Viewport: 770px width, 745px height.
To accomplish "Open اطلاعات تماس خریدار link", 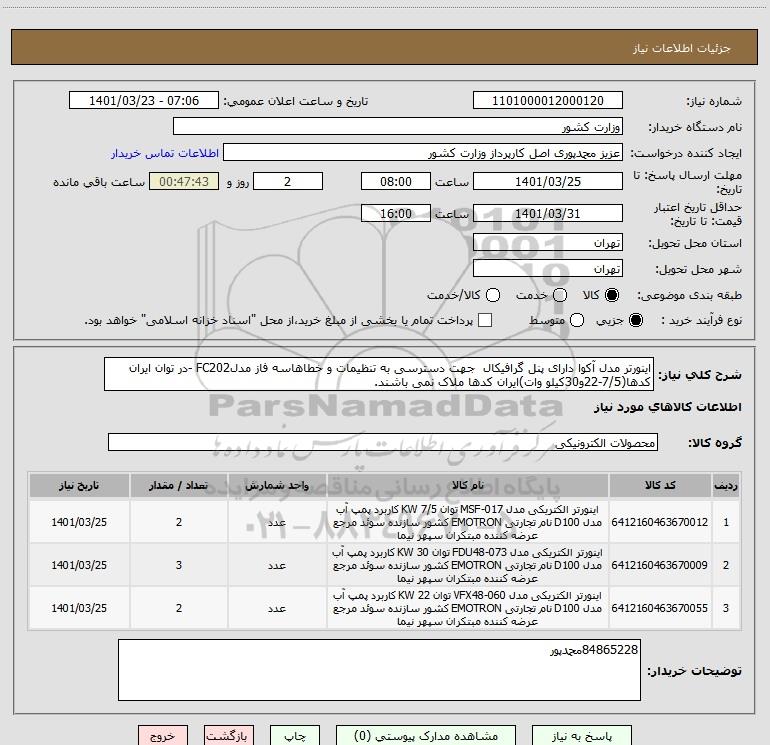I will tap(165, 153).
